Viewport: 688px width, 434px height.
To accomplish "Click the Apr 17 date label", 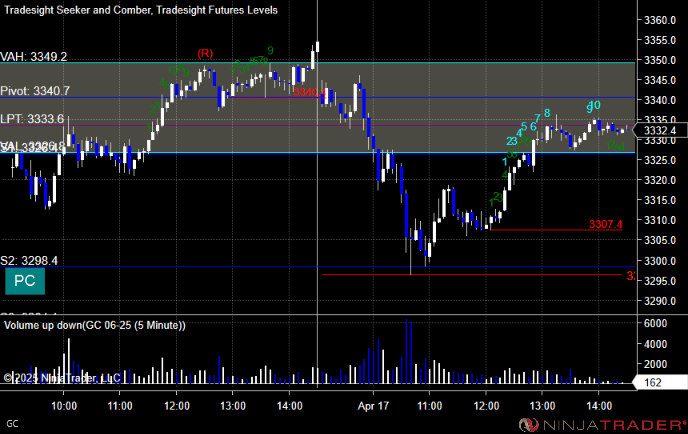I will pos(373,406).
